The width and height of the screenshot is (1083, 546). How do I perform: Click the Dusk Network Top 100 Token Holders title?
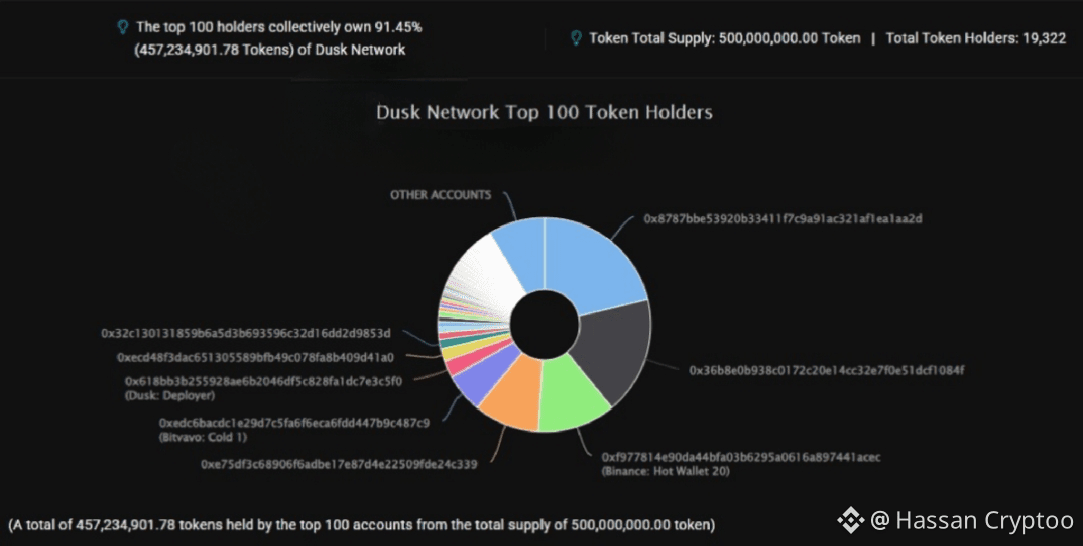[x=544, y=113]
